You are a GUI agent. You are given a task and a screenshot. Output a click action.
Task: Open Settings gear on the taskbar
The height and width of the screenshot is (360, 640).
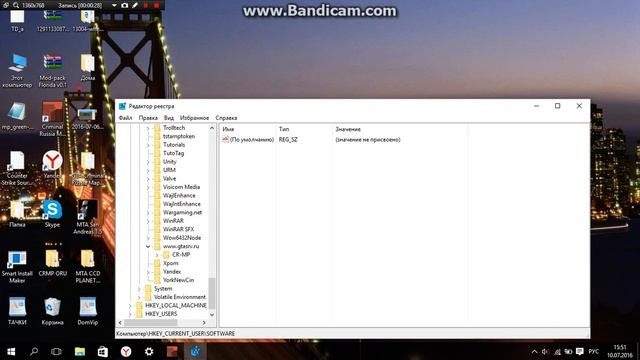[149, 351]
